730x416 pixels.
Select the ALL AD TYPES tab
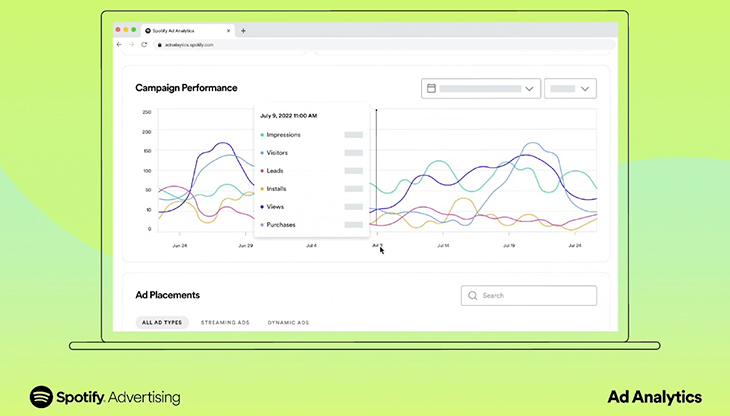tap(162, 322)
